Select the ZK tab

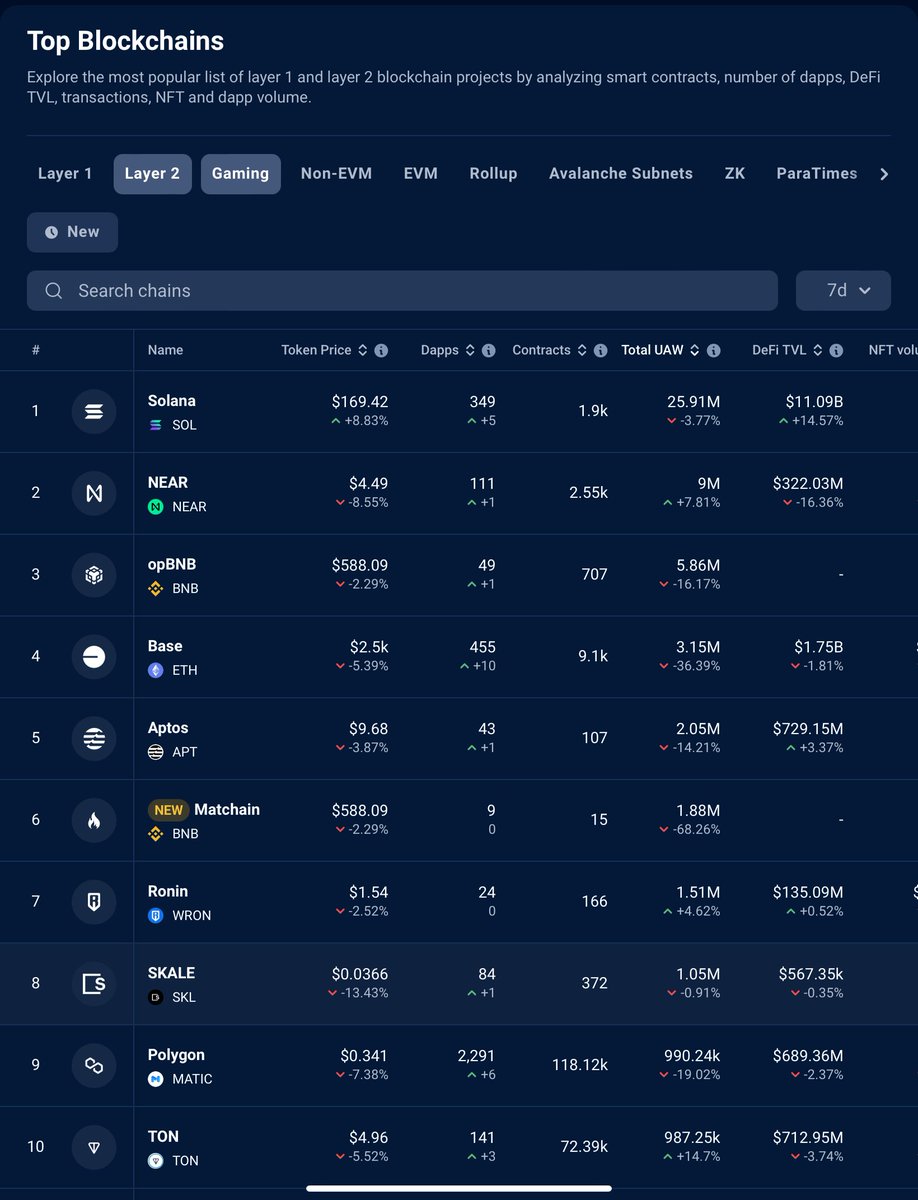(735, 174)
